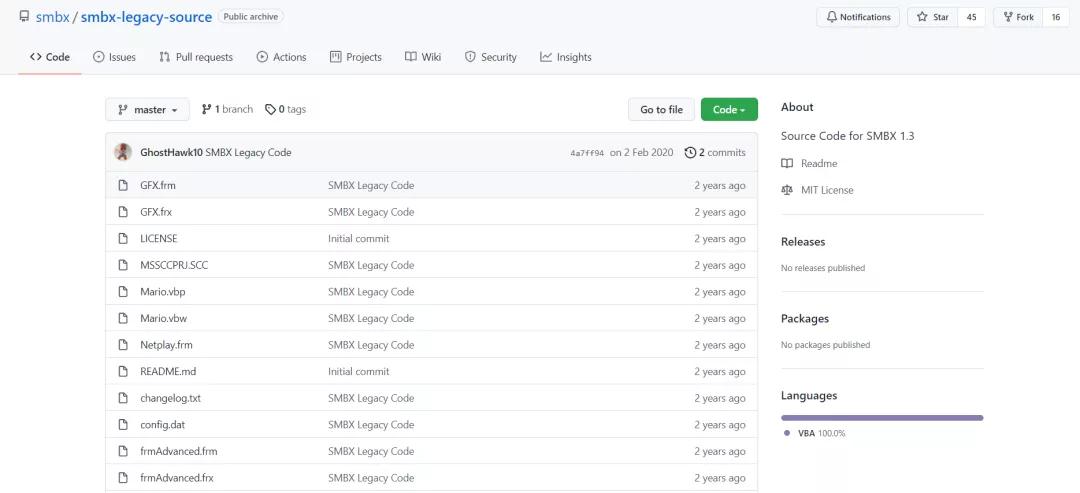Click the tag icon beside 0 tags
This screenshot has width=1080, height=493.
[271, 109]
